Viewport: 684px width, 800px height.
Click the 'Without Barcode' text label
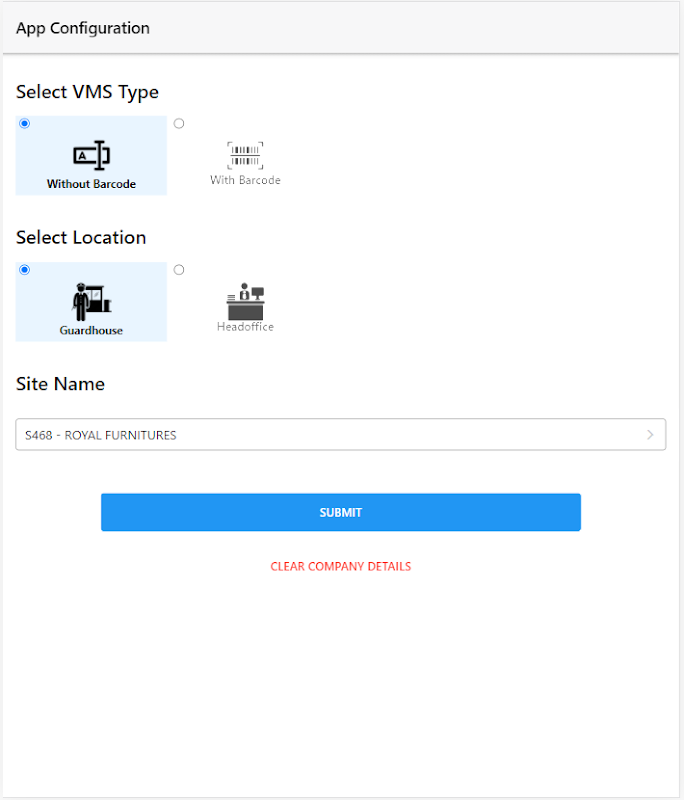(x=91, y=184)
